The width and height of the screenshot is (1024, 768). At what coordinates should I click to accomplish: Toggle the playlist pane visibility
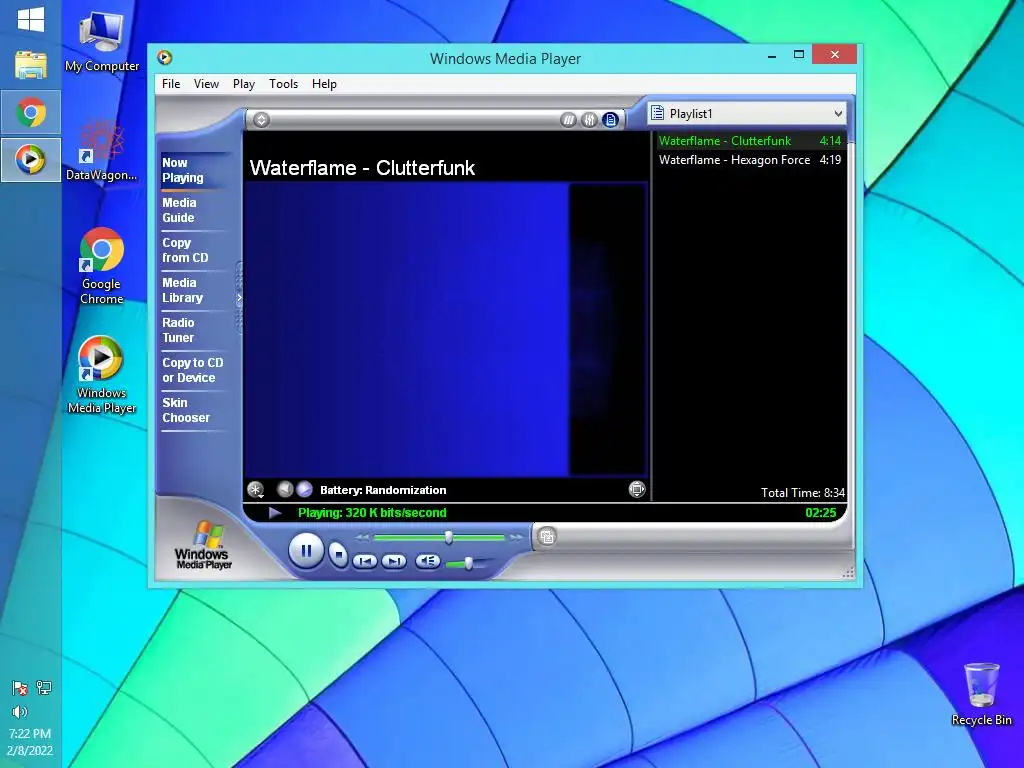pyautogui.click(x=611, y=120)
